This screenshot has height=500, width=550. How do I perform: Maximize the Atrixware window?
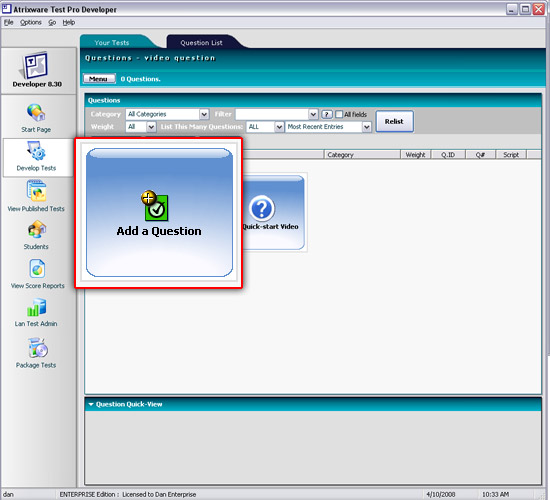click(x=525, y=9)
